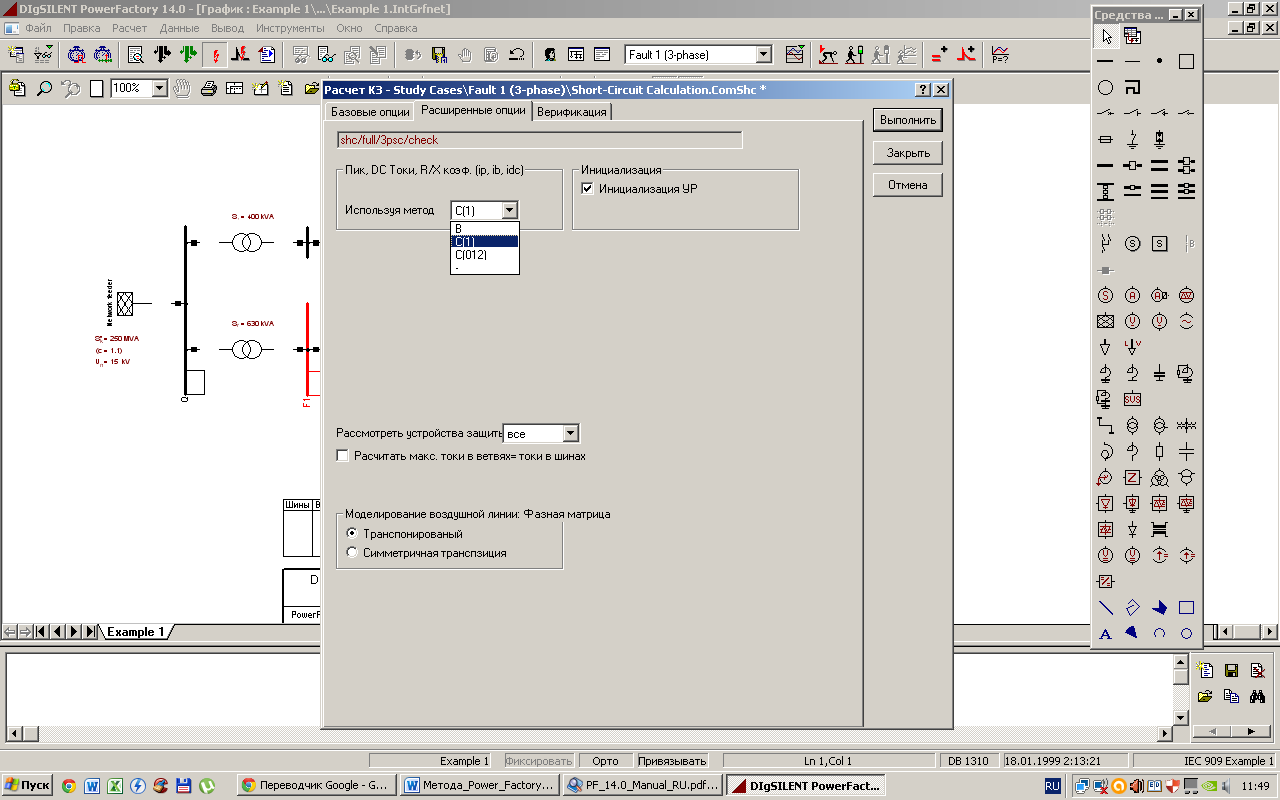This screenshot has width=1280, height=800.
Task: Open the Справка menu
Action: [x=396, y=28]
